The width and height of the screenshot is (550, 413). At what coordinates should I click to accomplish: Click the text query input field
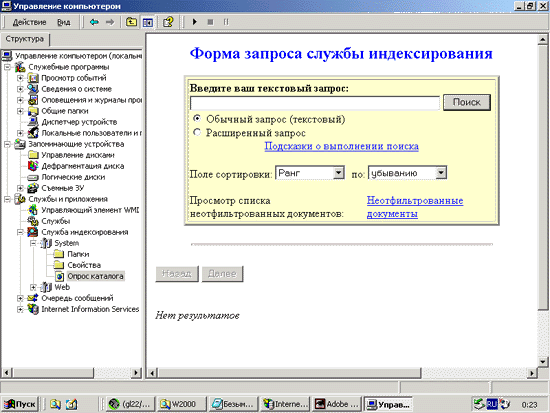[x=315, y=103]
